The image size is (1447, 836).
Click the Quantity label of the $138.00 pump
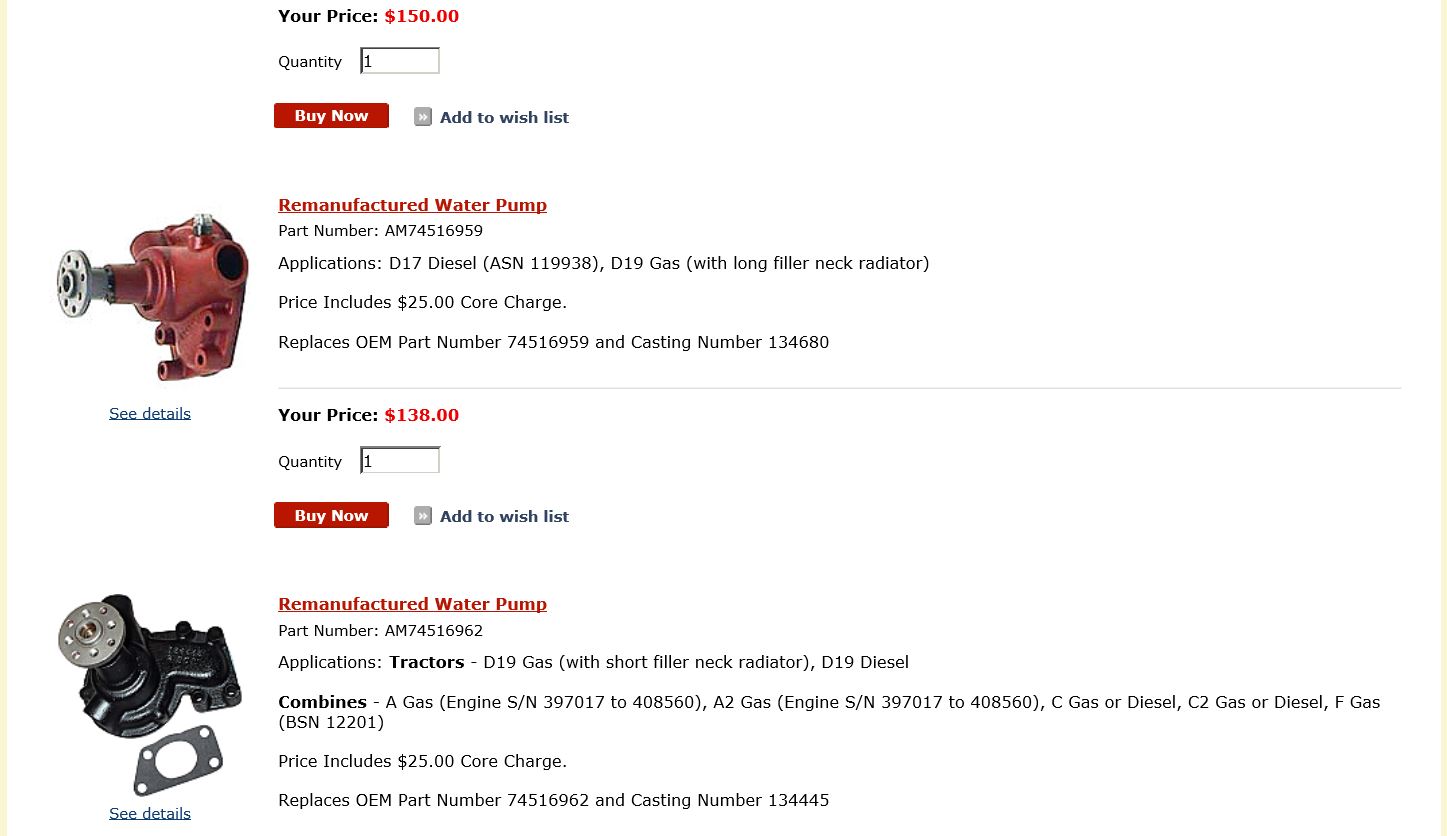(x=310, y=462)
